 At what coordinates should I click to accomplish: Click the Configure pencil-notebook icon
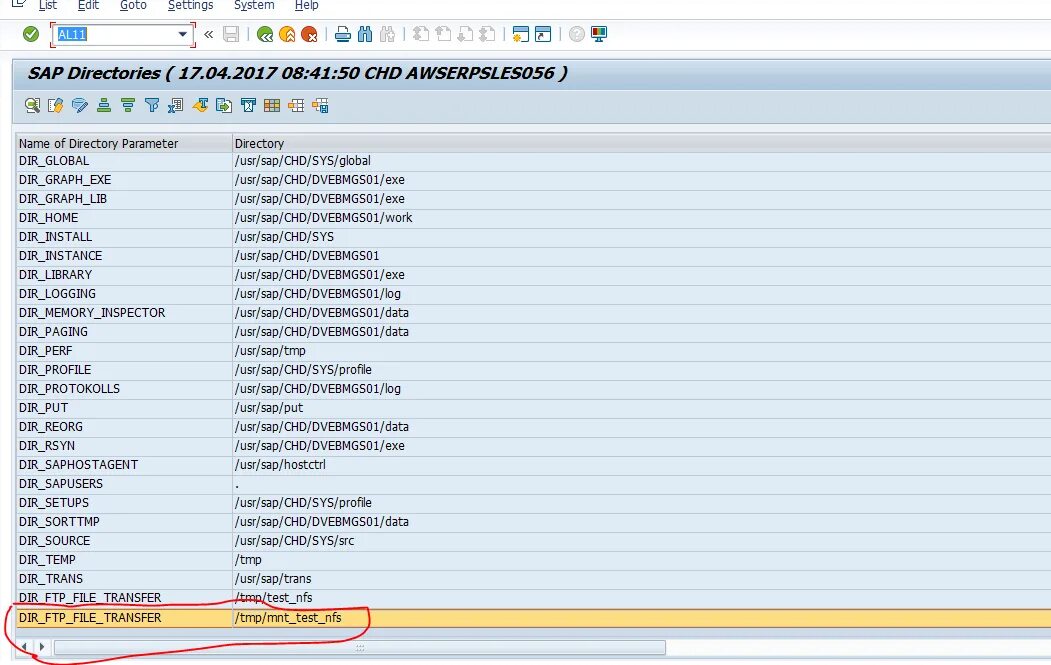(x=56, y=105)
